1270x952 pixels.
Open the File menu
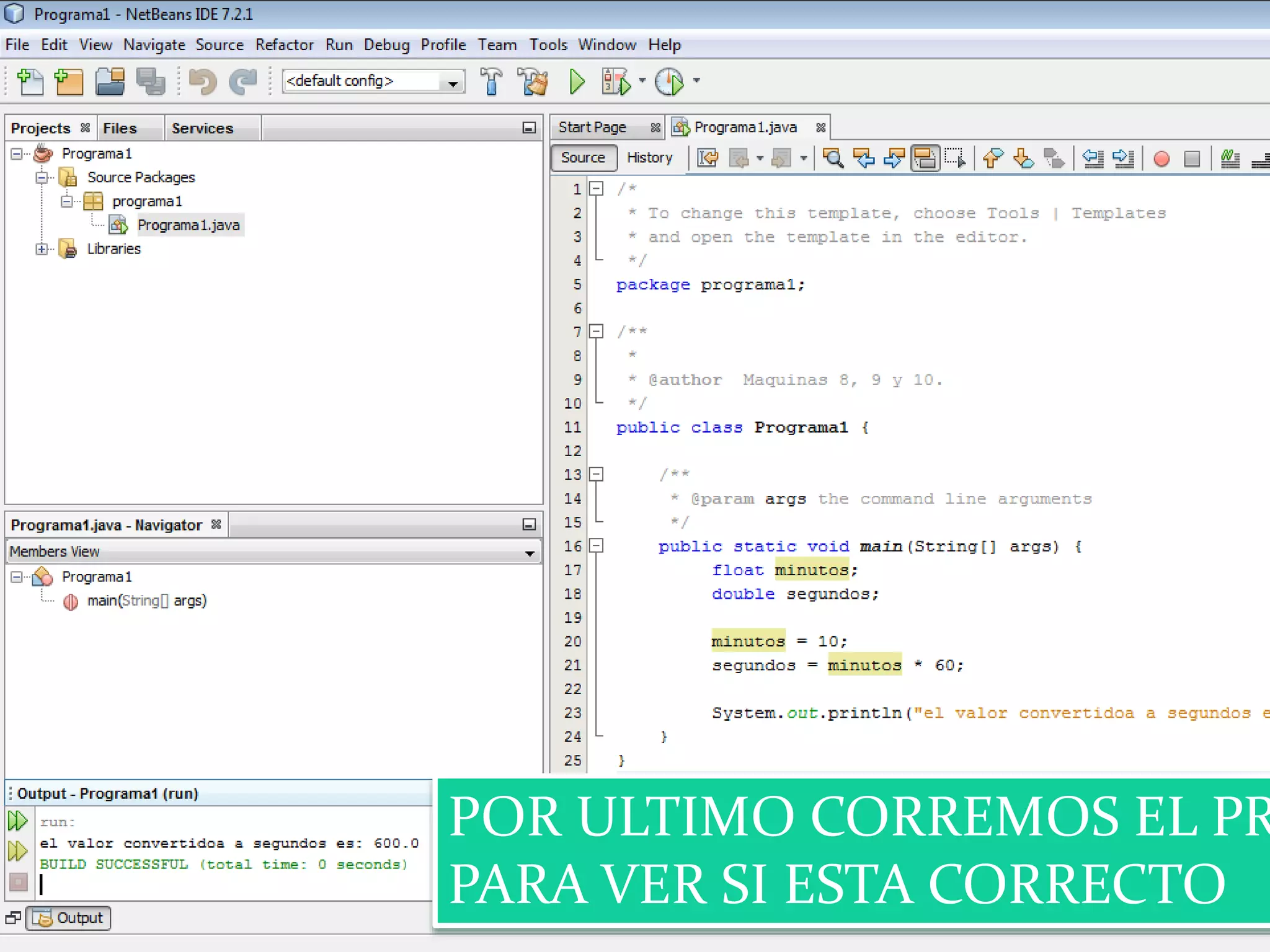click(17, 45)
